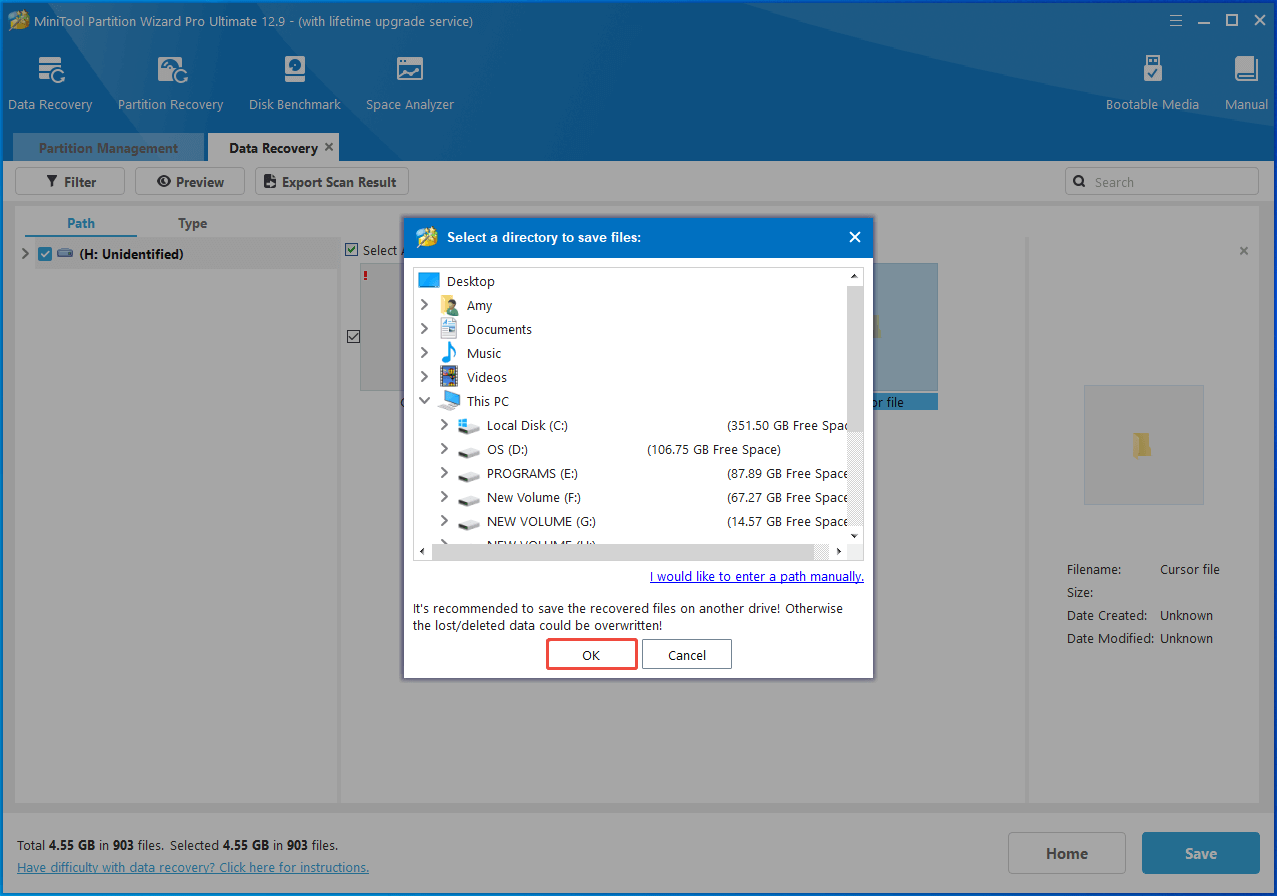The image size is (1277, 896).
Task: Click scroll down arrow in folder tree
Action: point(855,536)
